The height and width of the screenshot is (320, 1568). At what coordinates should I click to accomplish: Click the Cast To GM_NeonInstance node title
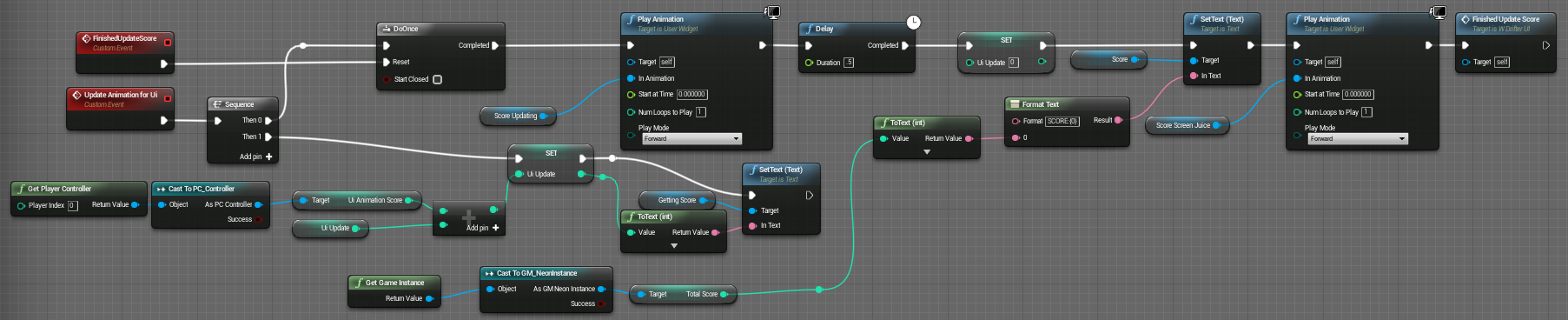tap(537, 273)
